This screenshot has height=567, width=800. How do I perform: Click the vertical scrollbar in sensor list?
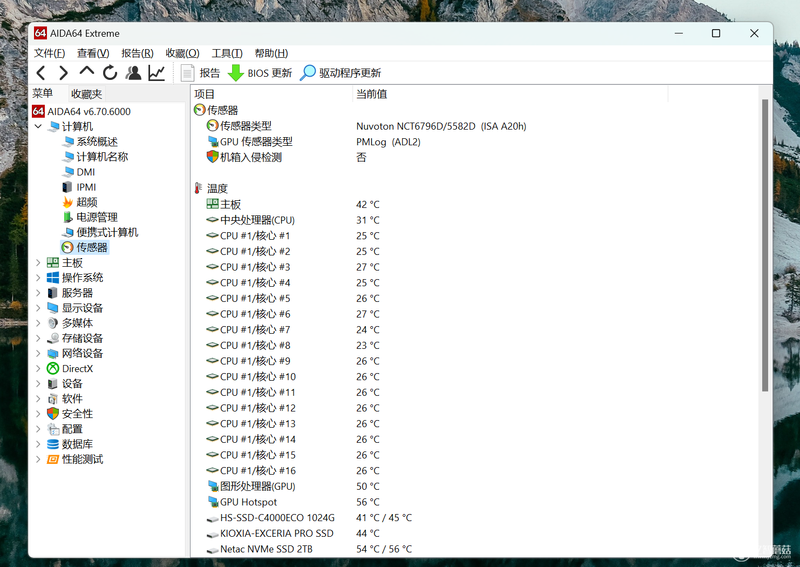pos(765,245)
